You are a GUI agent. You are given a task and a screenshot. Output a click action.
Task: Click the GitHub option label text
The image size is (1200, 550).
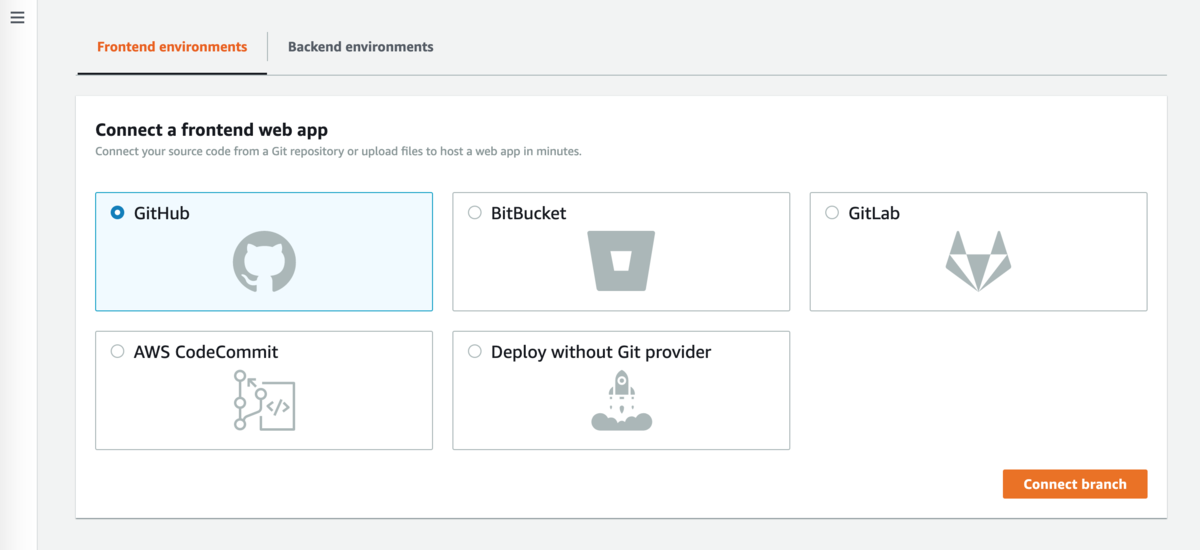coord(161,213)
